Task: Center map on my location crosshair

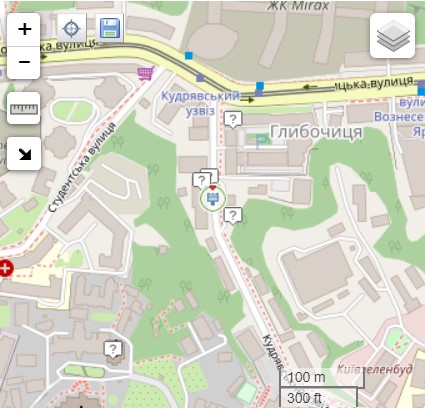Action: click(71, 28)
